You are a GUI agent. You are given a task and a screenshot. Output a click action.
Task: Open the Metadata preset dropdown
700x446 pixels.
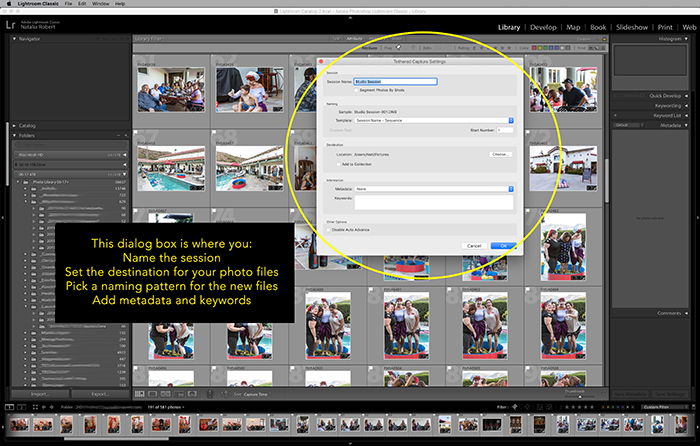point(434,189)
